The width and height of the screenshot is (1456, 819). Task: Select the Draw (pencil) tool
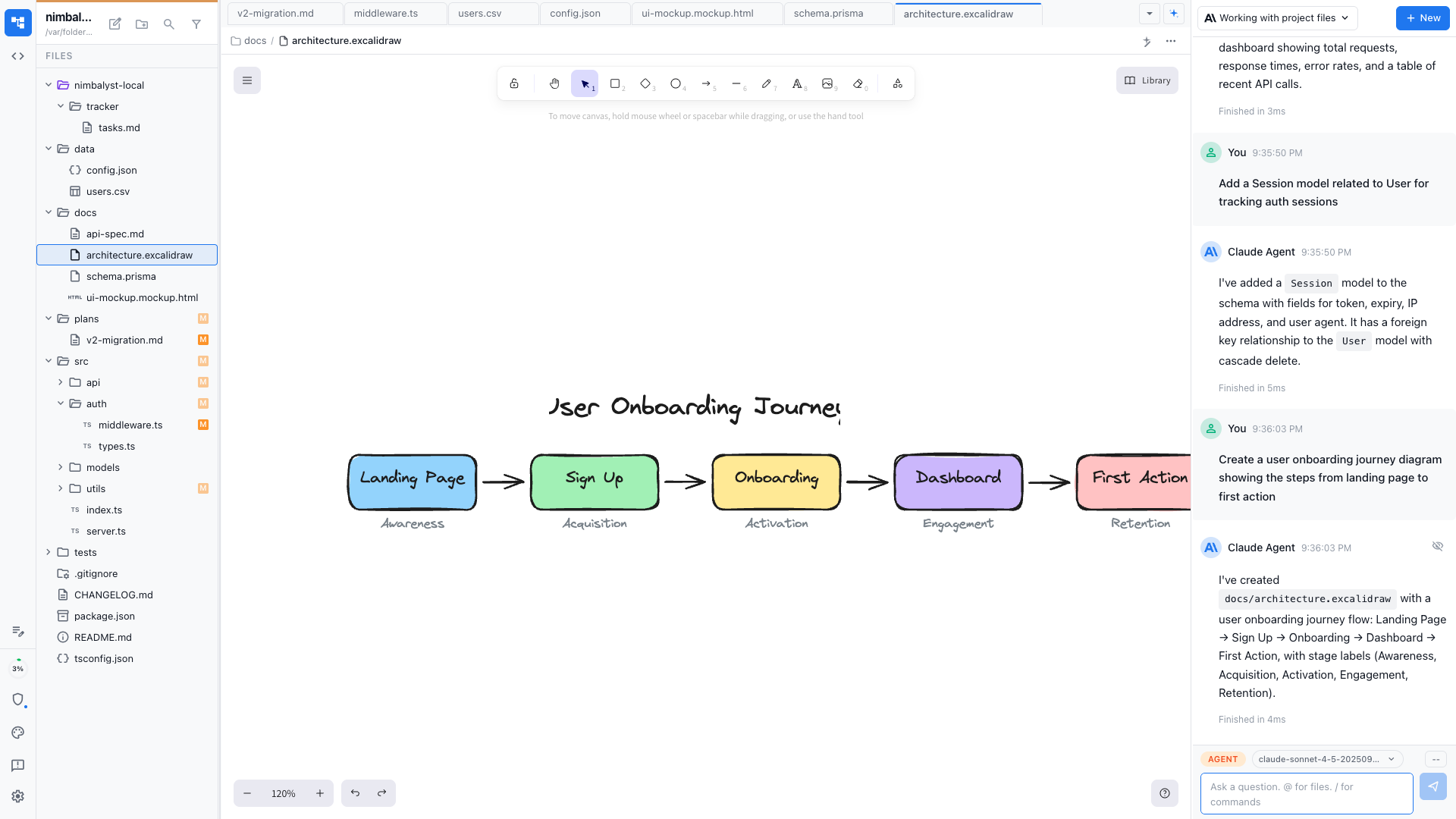[x=767, y=83]
